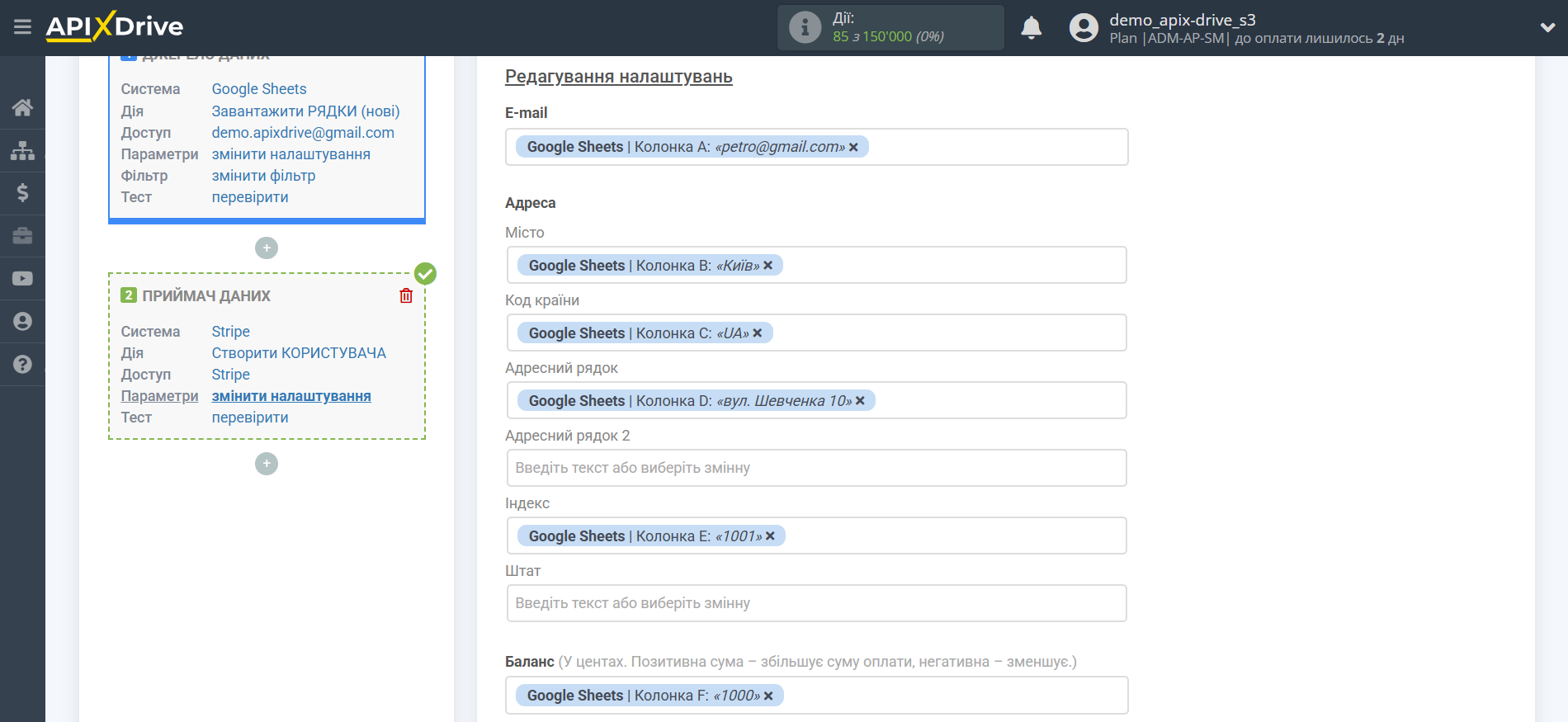Click the empty Штат field

coord(817,603)
